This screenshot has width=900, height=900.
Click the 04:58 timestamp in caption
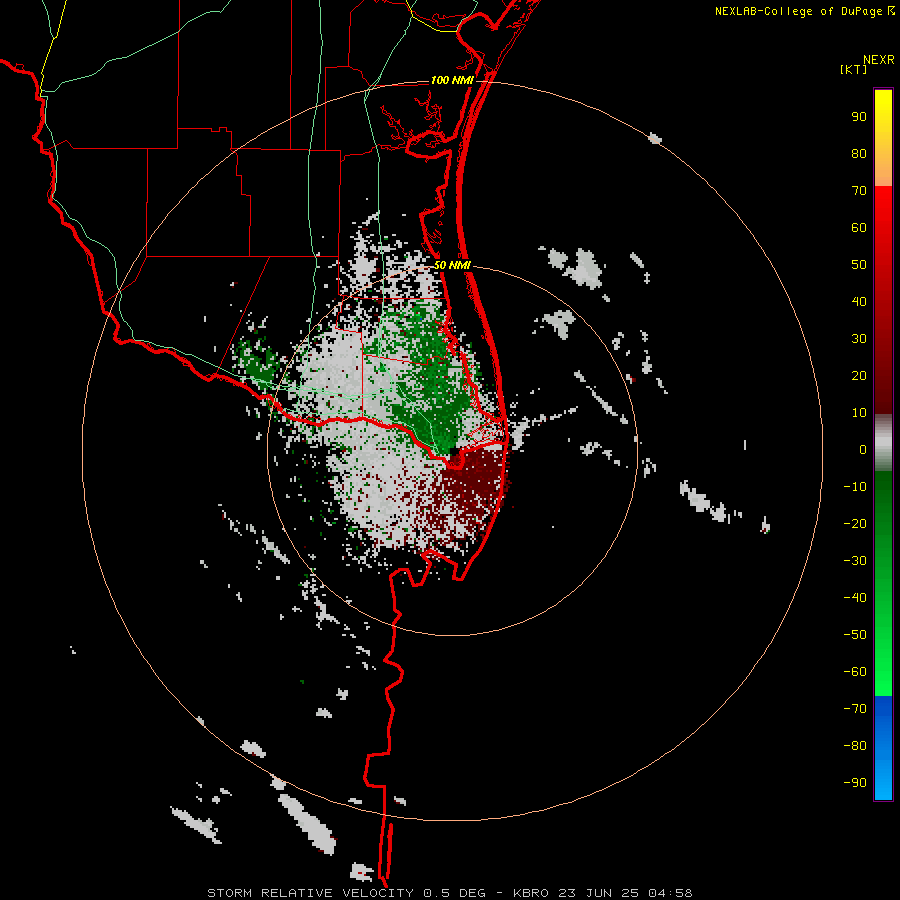tap(670, 893)
